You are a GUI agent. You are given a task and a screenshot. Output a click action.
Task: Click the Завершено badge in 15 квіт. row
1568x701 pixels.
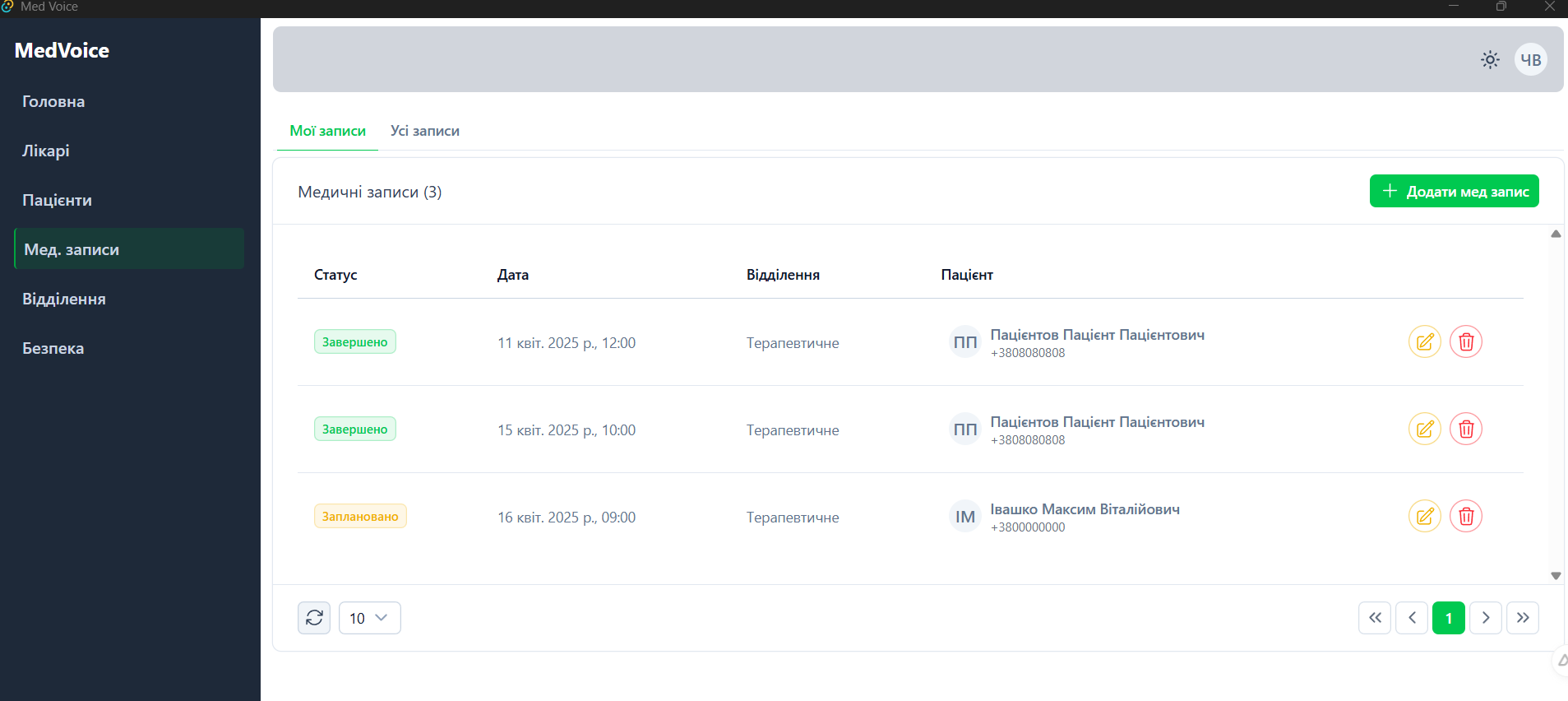coord(355,429)
